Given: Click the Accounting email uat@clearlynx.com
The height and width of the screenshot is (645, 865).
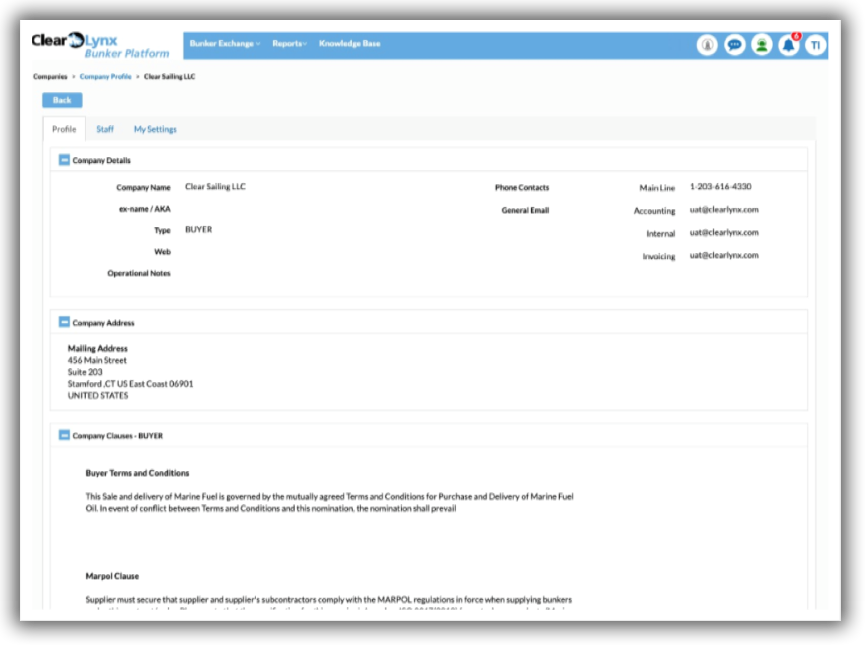Looking at the screenshot, I should tap(724, 210).
